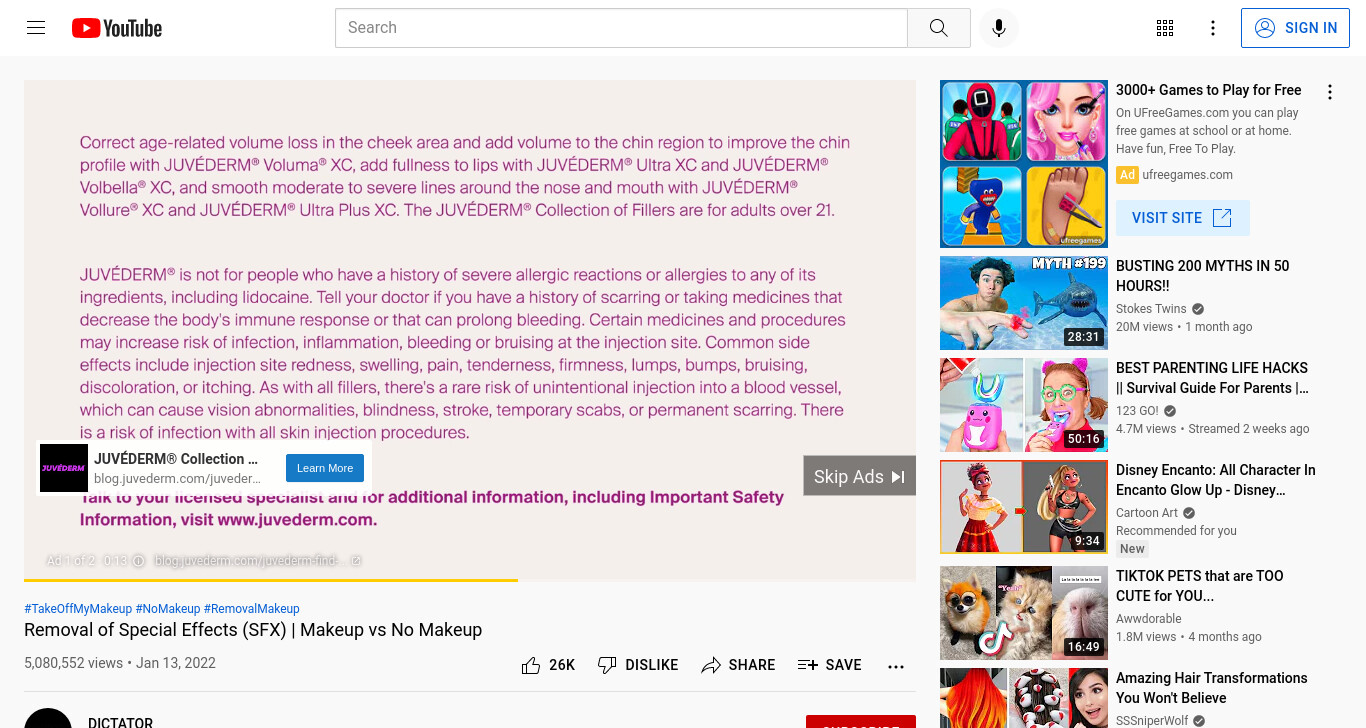Open BEST PARENTING LIFE HACKS thumbnail
1366x728 pixels.
pos(1024,405)
